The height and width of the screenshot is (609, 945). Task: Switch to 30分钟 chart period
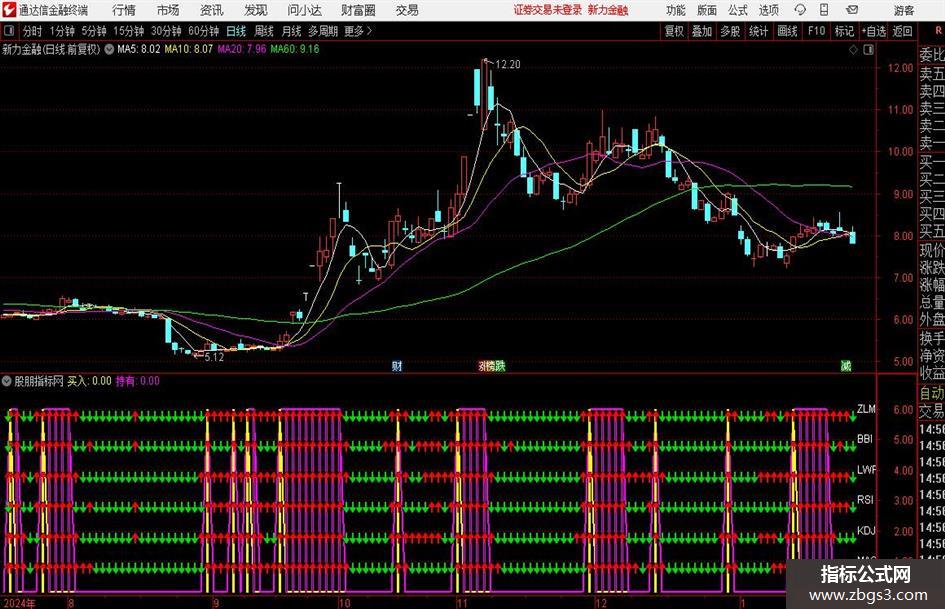coord(166,31)
